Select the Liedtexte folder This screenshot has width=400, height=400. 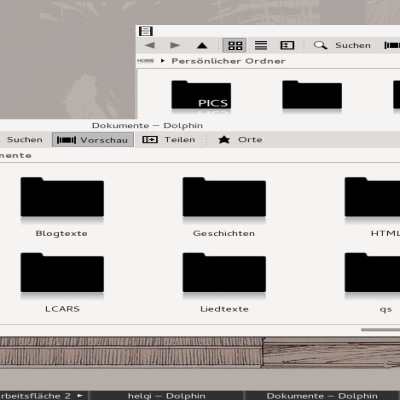click(224, 283)
